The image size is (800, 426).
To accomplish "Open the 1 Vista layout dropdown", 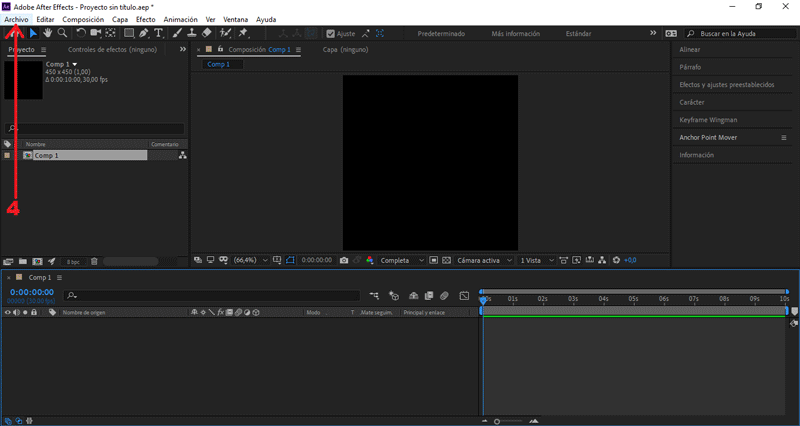I will click(x=535, y=260).
